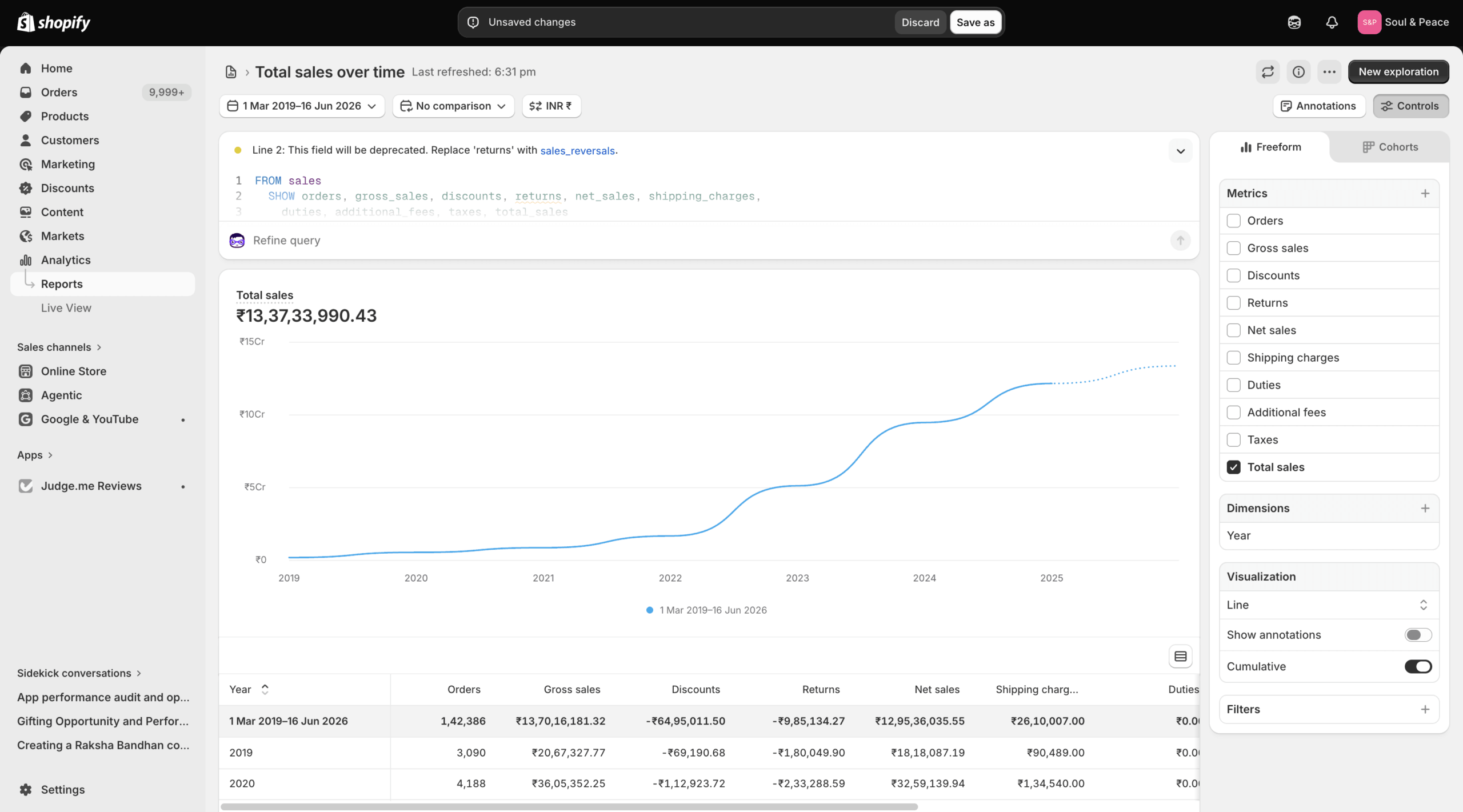Check the Net sales metric checkbox

coord(1234,331)
